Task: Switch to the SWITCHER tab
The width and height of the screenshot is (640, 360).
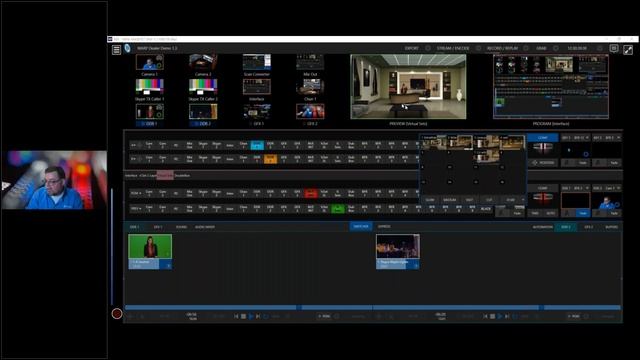Action: pos(360,227)
